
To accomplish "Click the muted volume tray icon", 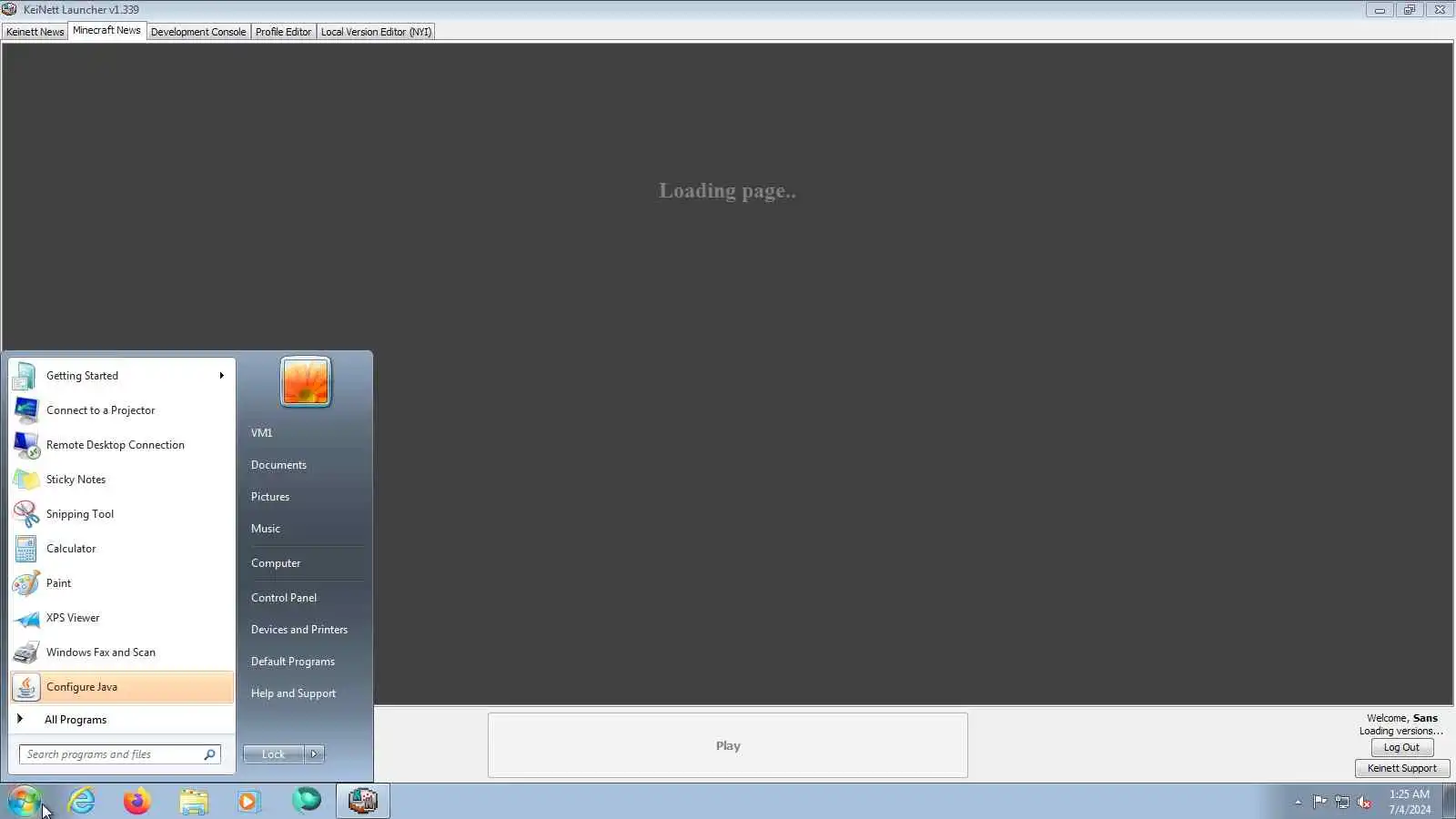I will tap(1364, 802).
